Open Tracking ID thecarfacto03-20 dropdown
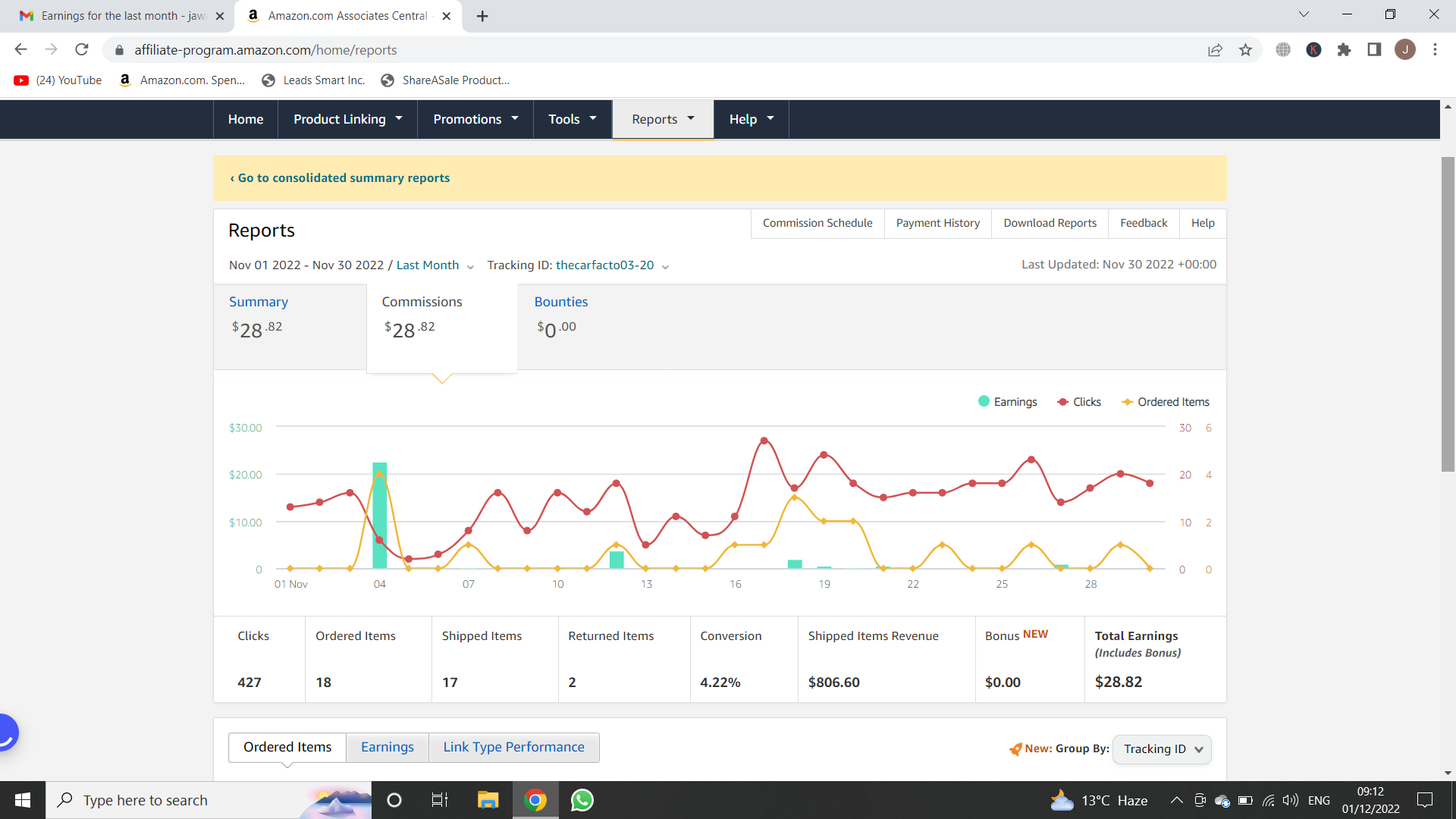 (613, 265)
